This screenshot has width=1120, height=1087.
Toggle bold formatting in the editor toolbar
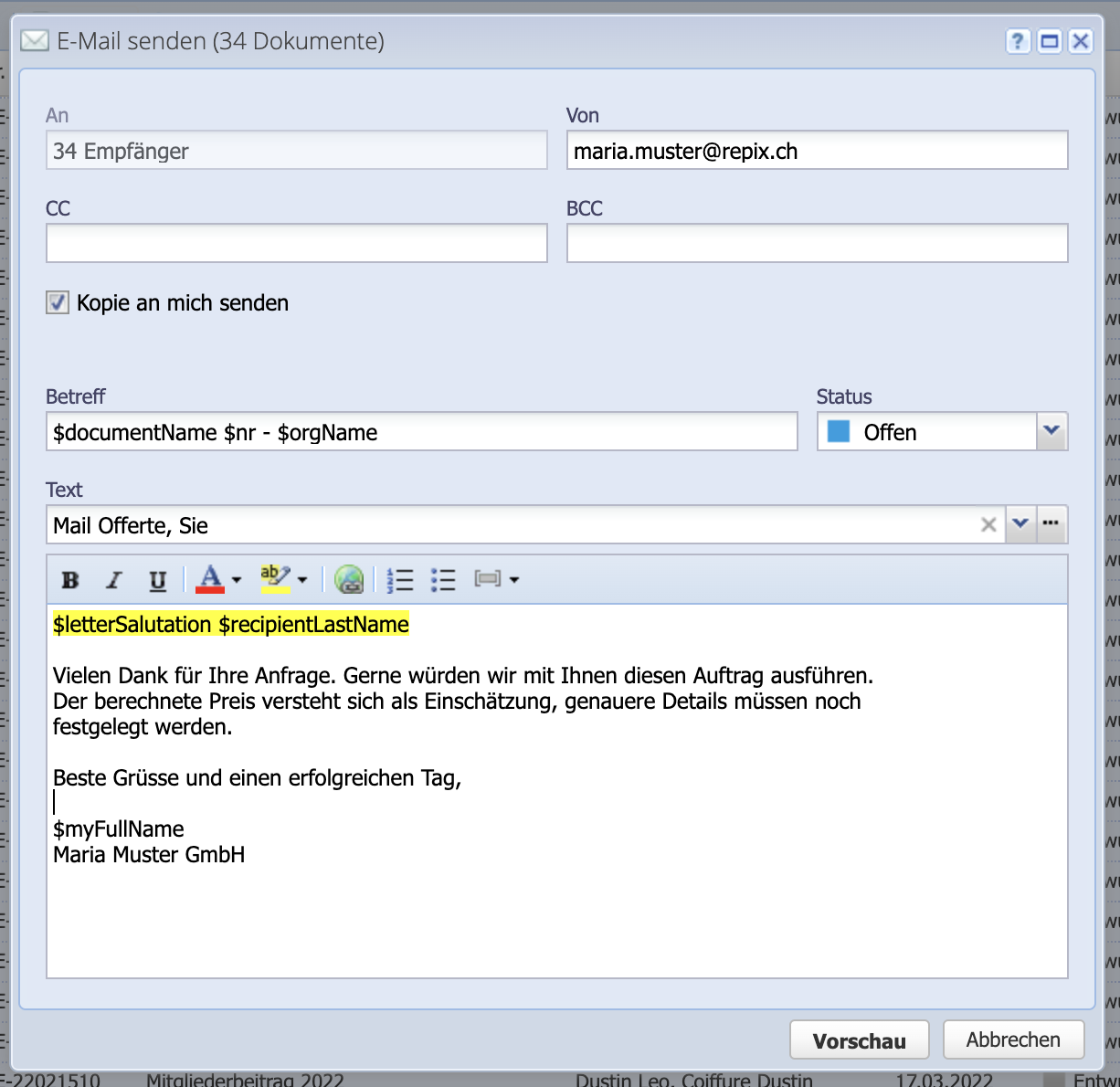point(69,579)
